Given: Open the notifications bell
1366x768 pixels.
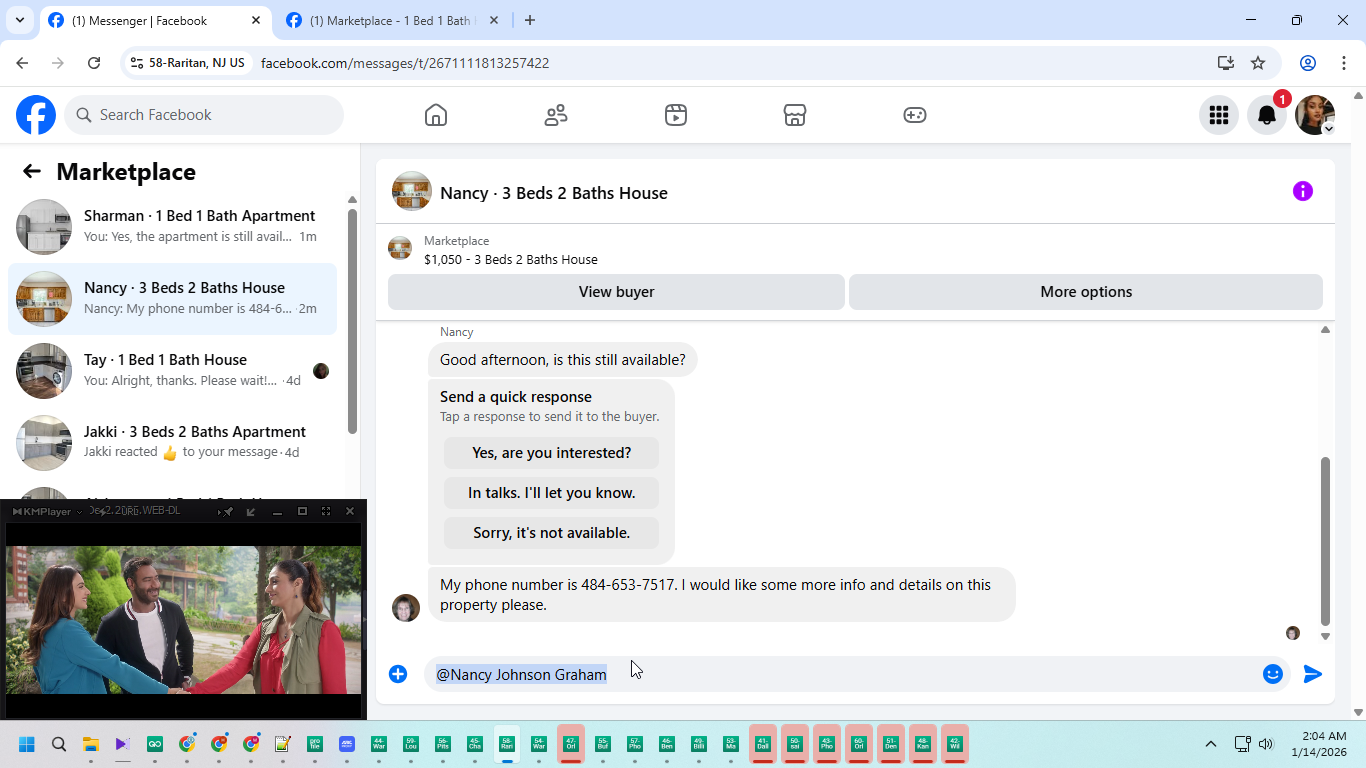Looking at the screenshot, I should 1267,115.
